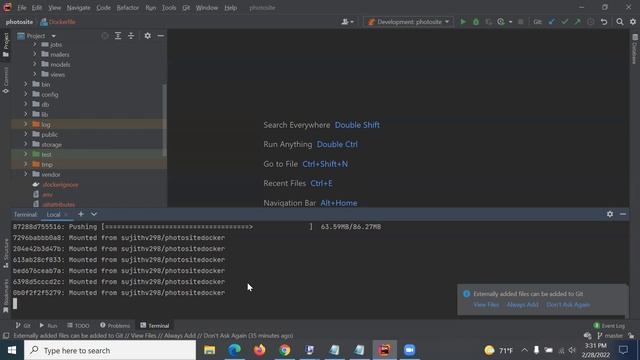Viewport: 640px width, 360px height.
Task: Open File Explorer from the taskbar
Action: (x=210, y=350)
